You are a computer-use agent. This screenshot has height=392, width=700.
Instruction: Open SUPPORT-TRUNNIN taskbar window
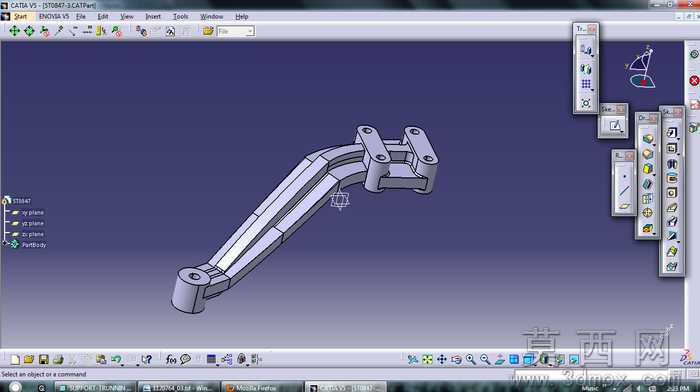96,387
